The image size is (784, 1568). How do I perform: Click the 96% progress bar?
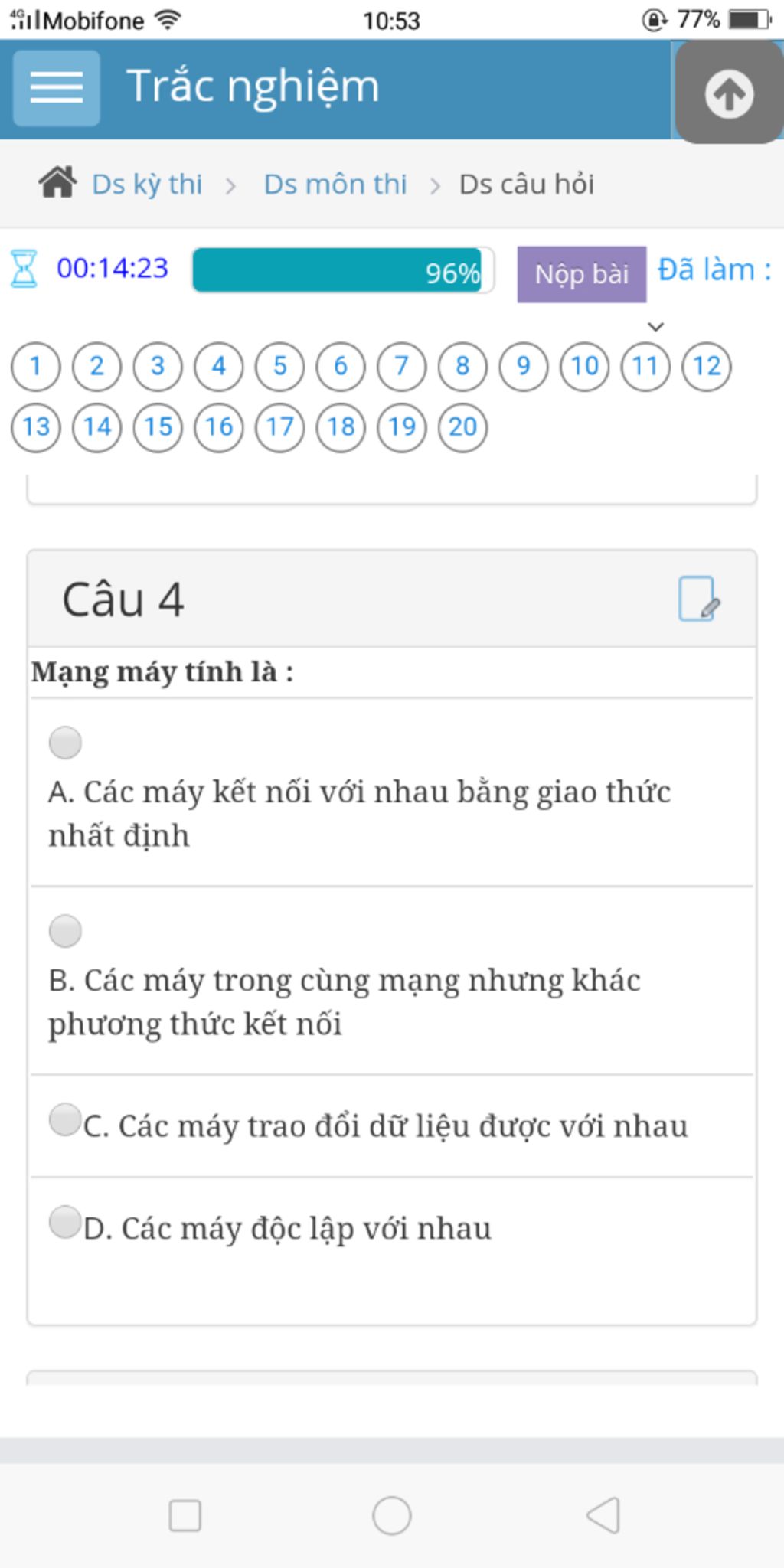click(x=342, y=270)
